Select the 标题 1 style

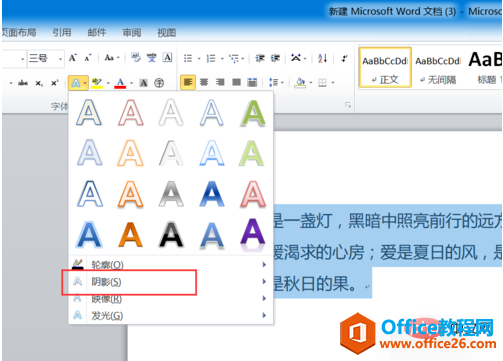point(485,68)
